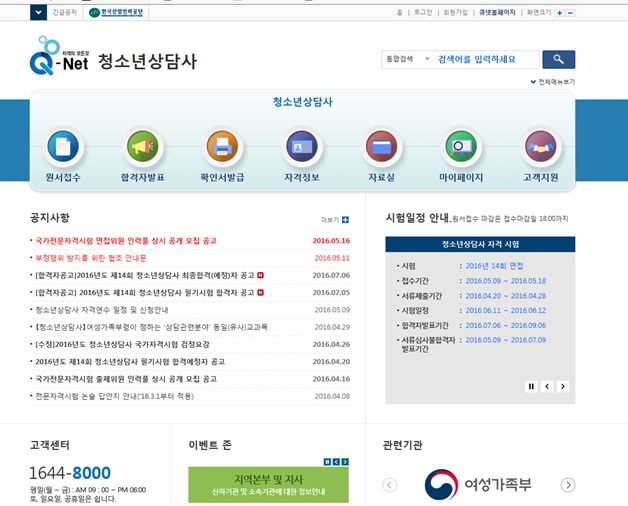Decrease screen size with minus icon
This screenshot has height=506, width=628.
[x=571, y=13]
